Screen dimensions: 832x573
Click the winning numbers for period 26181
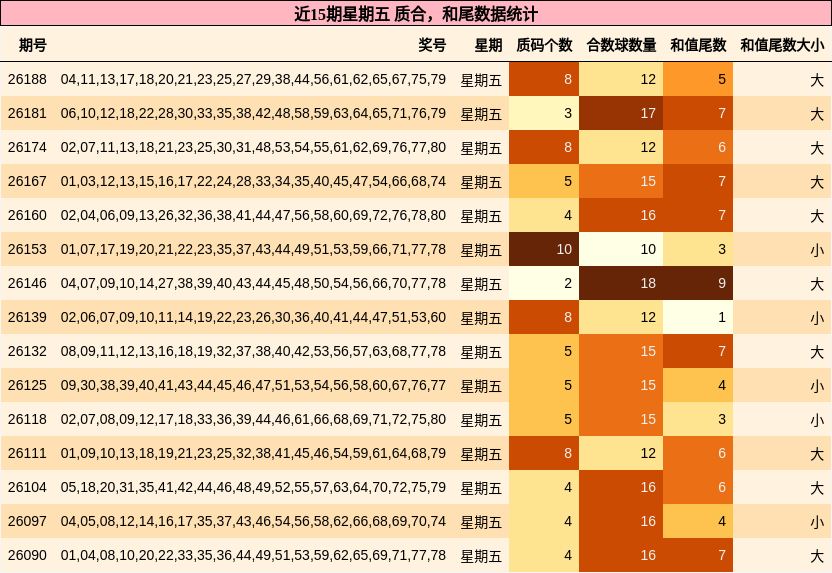click(x=253, y=114)
